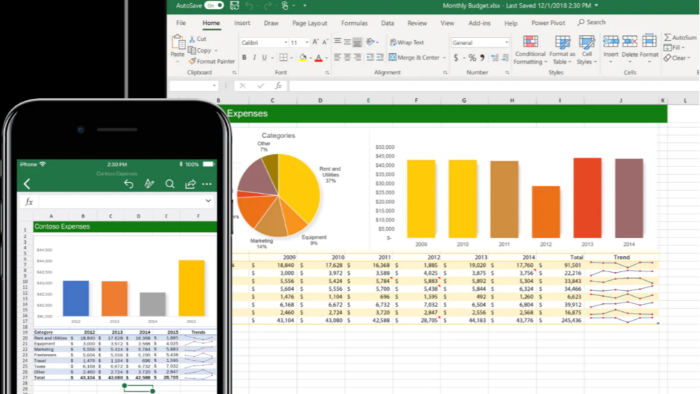Click the Name Box in desktop Excel
The width and height of the screenshot is (700, 394).
193,85
